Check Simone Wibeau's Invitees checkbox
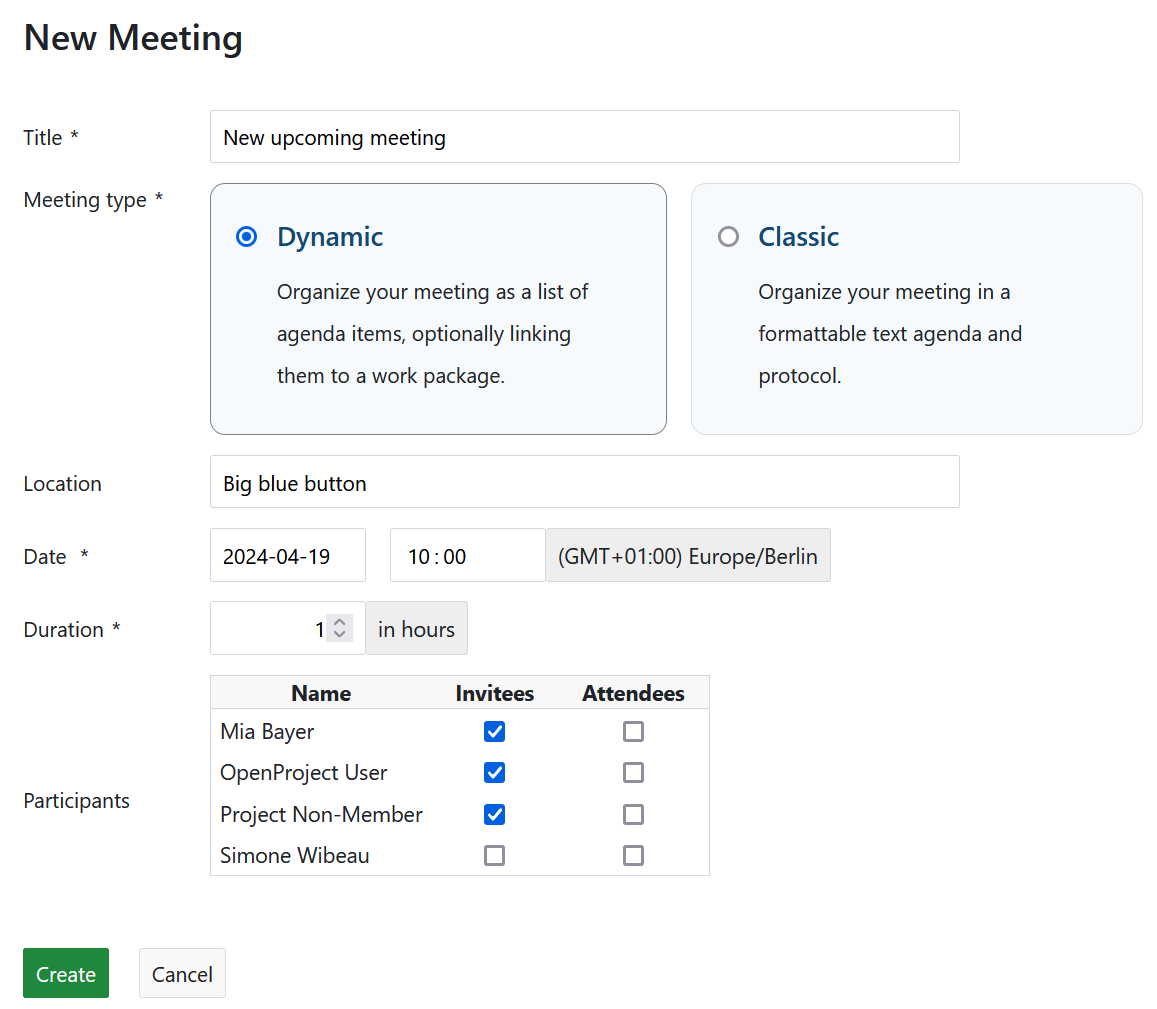This screenshot has height=1009, width=1157. 494,856
